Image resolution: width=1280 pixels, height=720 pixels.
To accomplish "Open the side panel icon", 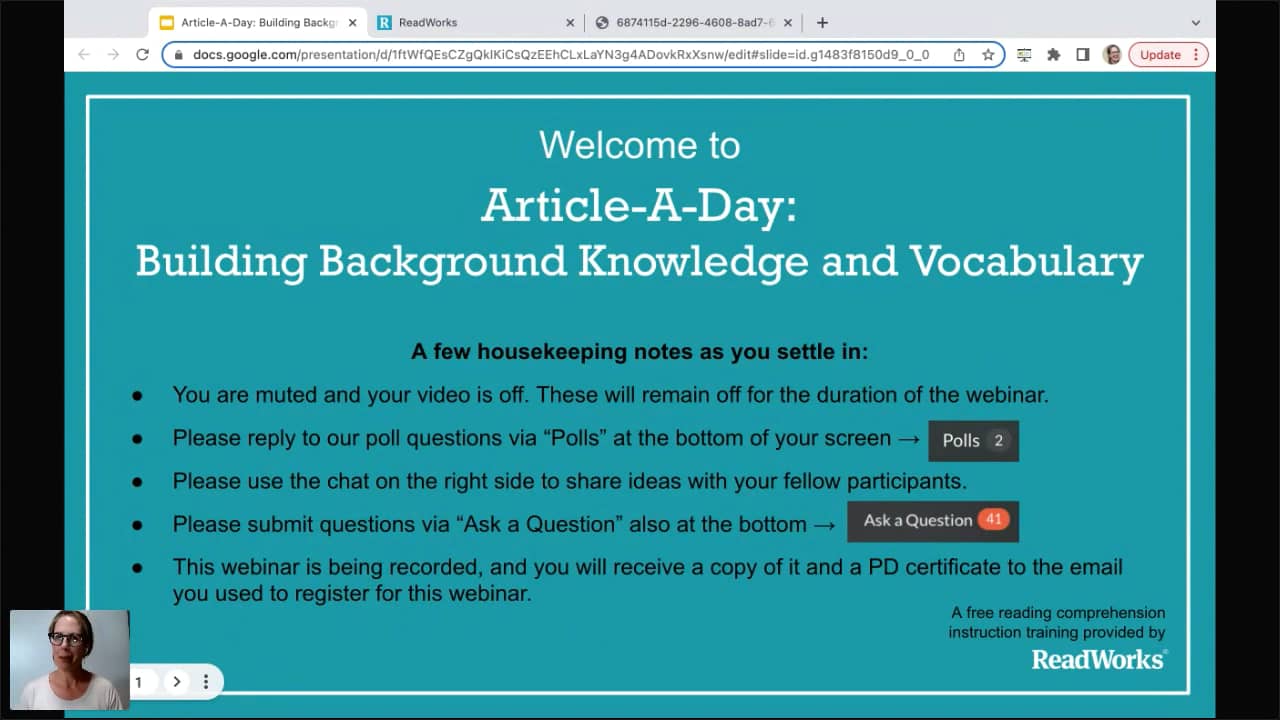I will tap(1082, 55).
